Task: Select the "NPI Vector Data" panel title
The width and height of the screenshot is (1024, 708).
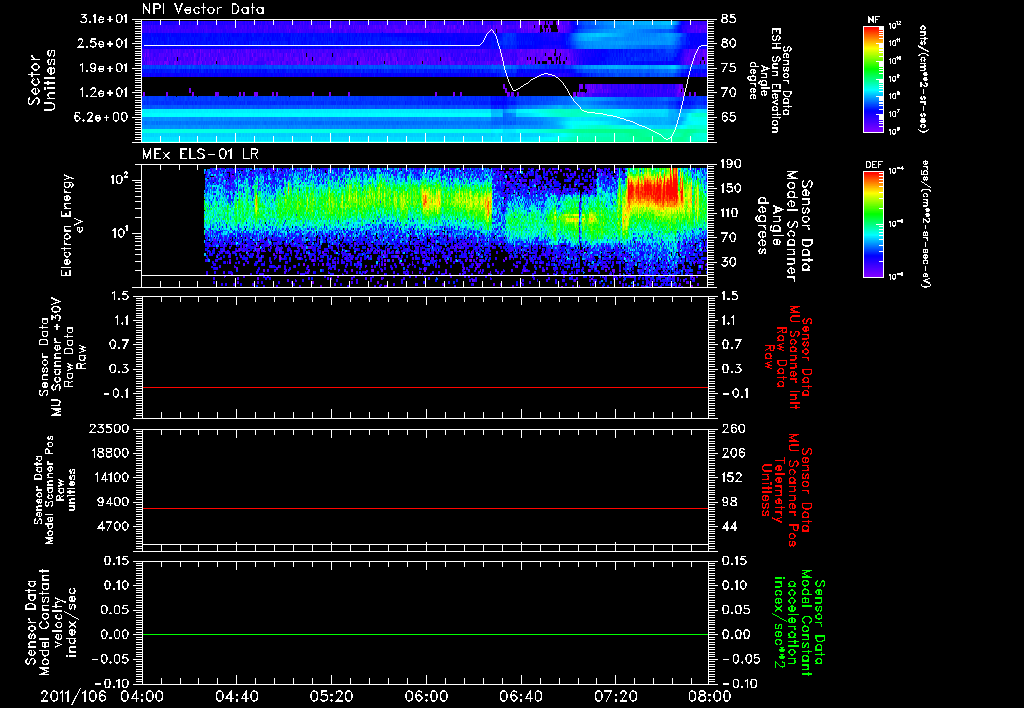Action: click(203, 9)
